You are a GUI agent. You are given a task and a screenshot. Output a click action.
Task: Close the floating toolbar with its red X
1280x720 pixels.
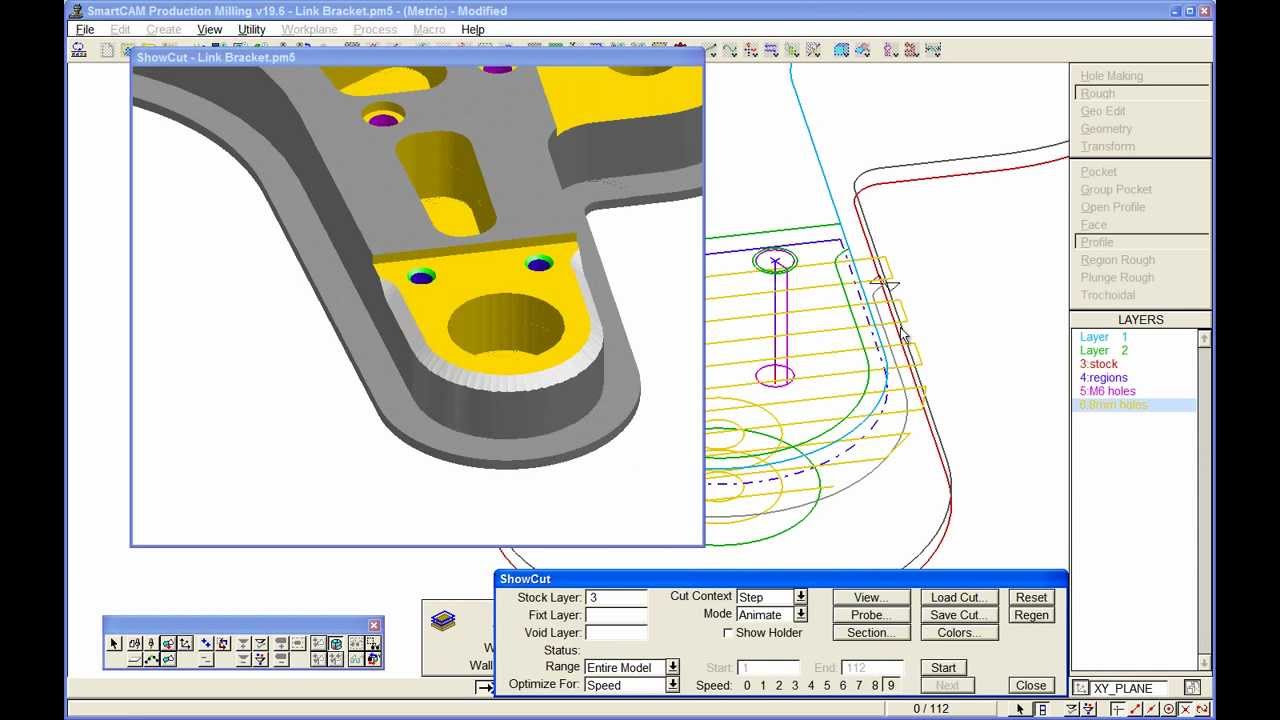[x=374, y=625]
